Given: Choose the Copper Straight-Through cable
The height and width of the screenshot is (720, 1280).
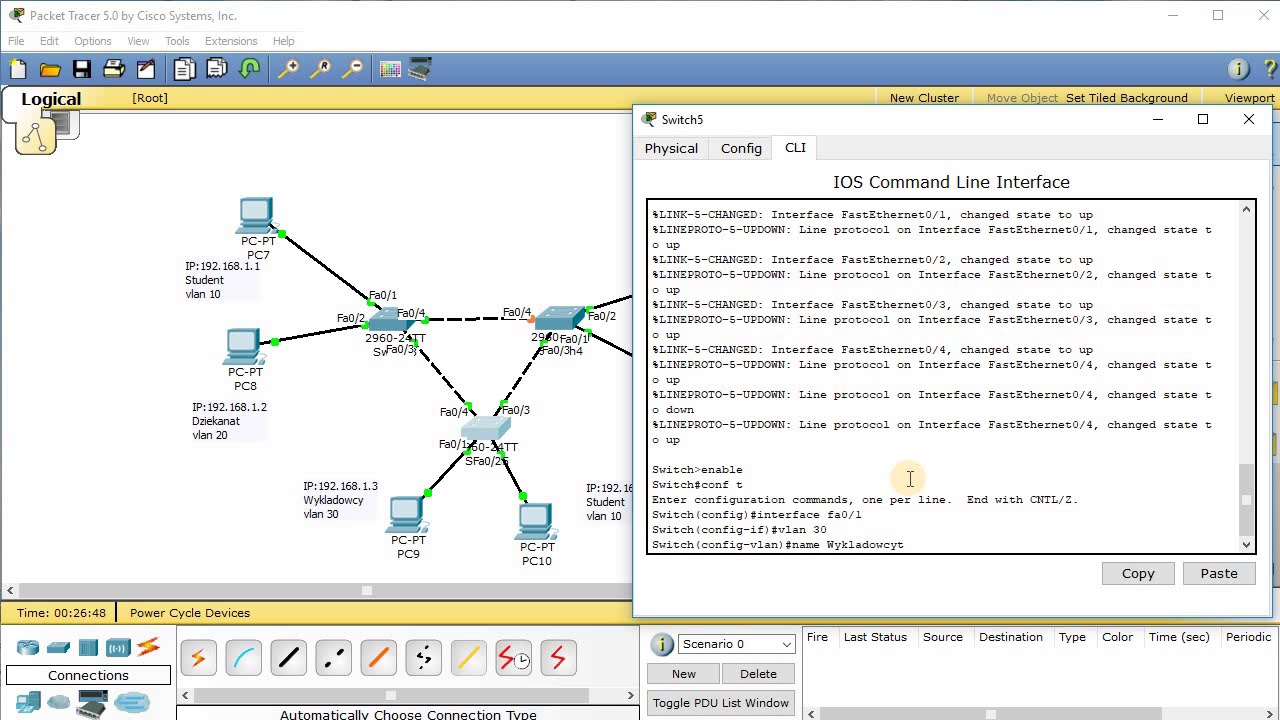Looking at the screenshot, I should (x=288, y=658).
